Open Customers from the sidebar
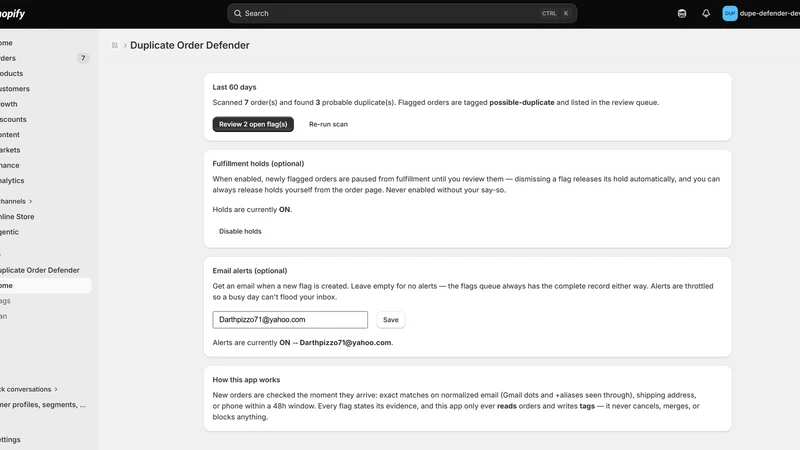Image resolution: width=800 pixels, height=450 pixels. 15,89
